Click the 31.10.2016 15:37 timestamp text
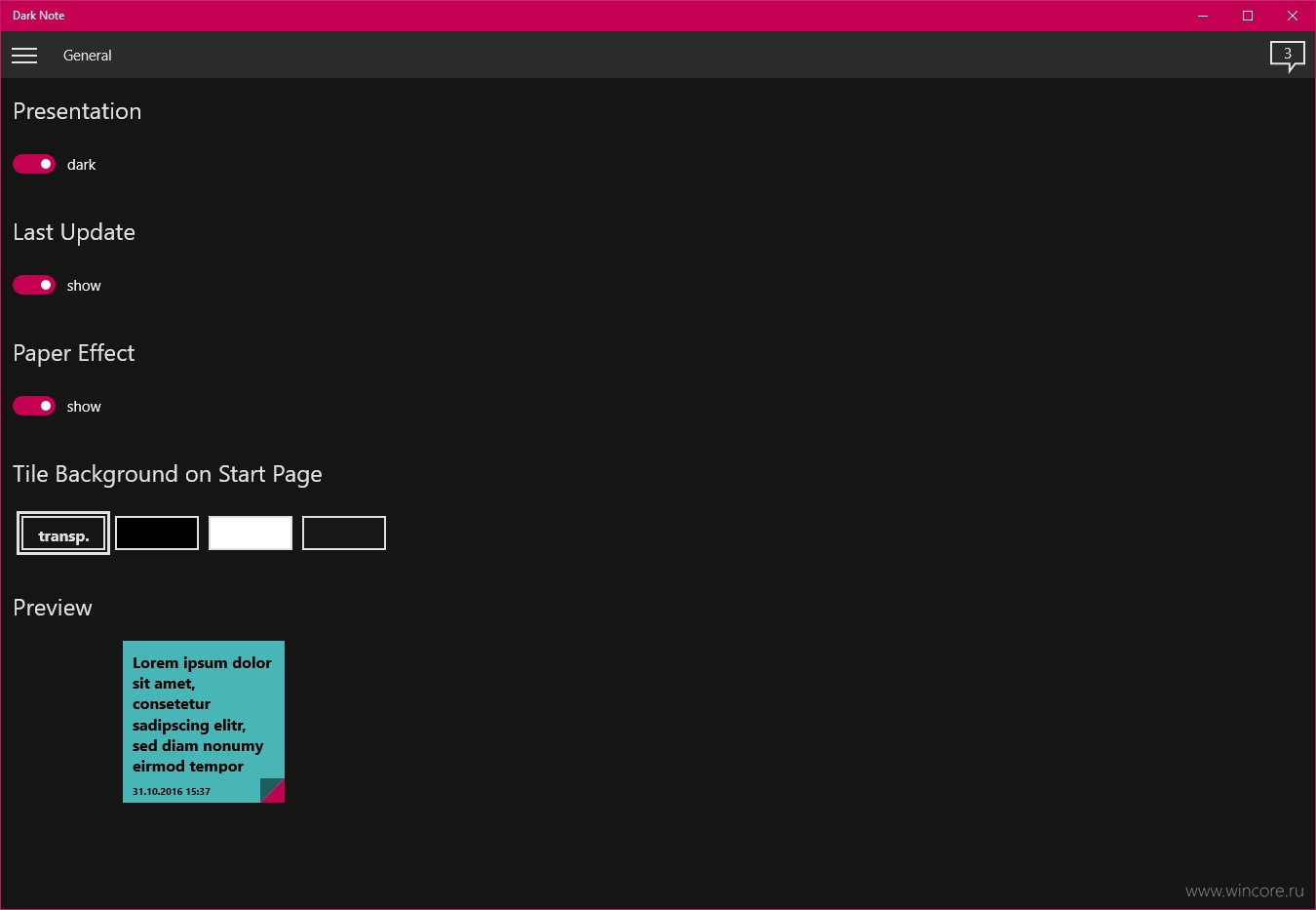The width and height of the screenshot is (1316, 910). coord(172,792)
